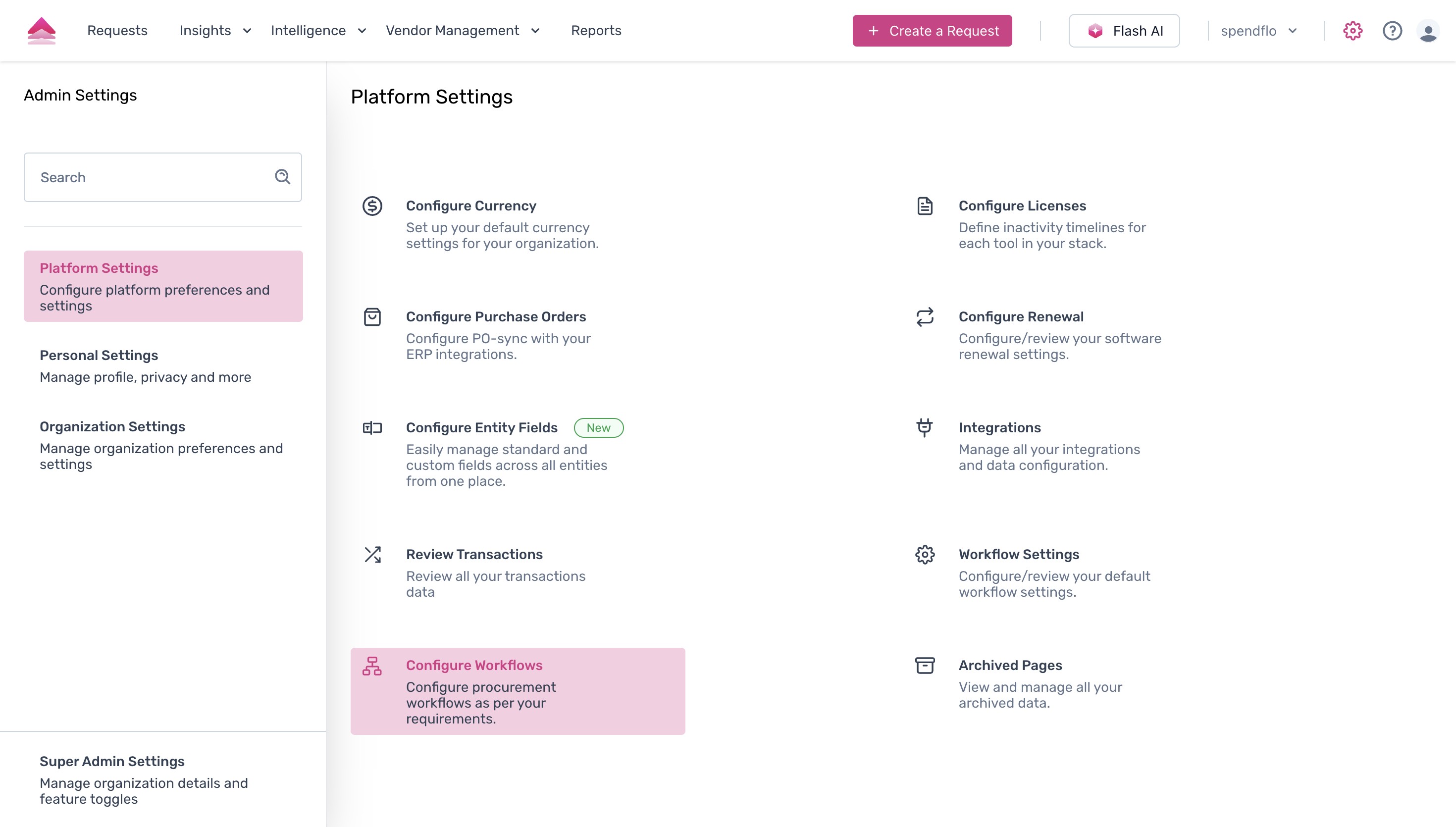
Task: Click the Archived Pages box icon
Action: tap(925, 666)
